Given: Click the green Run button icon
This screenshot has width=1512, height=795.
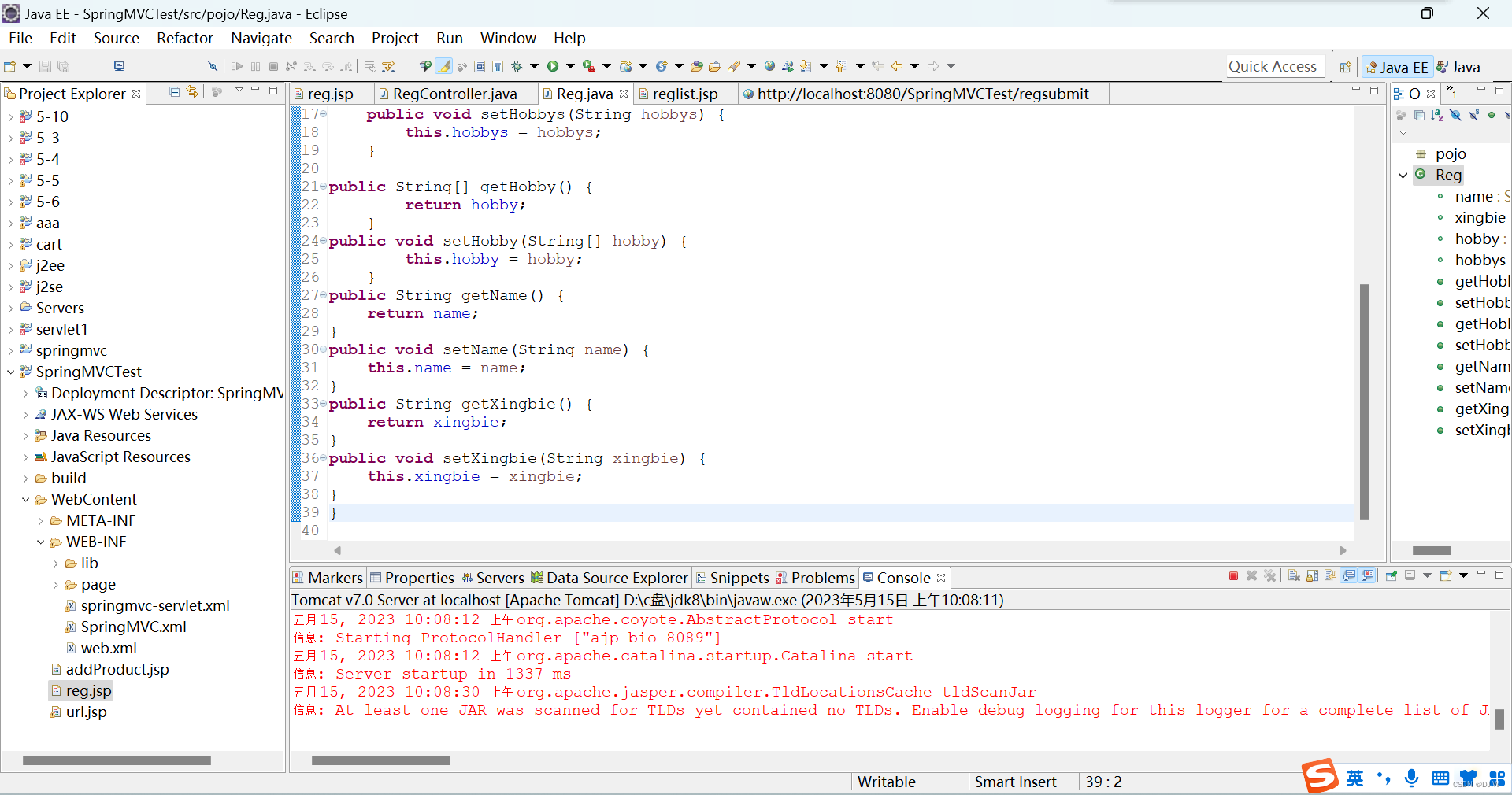Looking at the screenshot, I should coord(553,67).
